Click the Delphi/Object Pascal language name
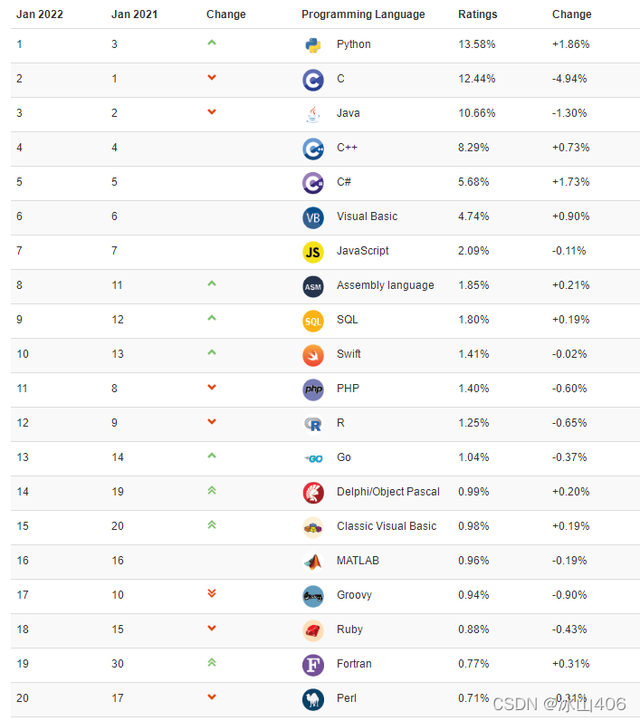 click(x=388, y=492)
